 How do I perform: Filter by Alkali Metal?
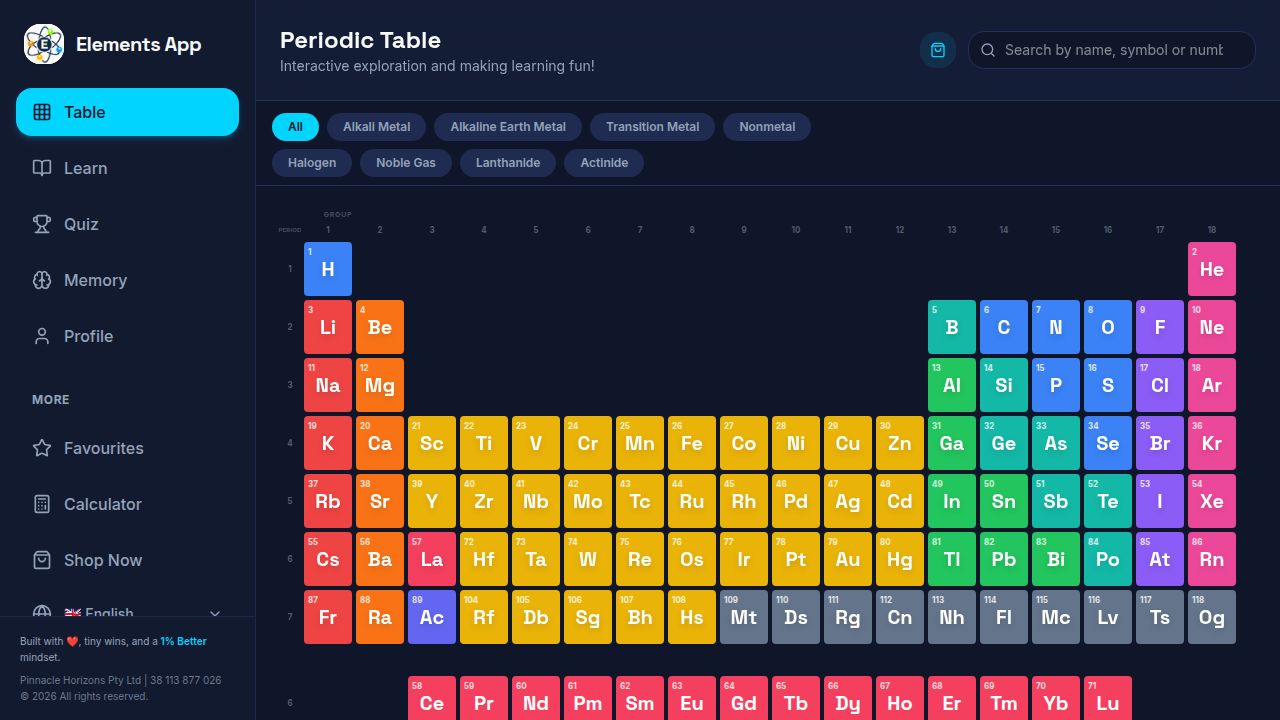(x=376, y=127)
